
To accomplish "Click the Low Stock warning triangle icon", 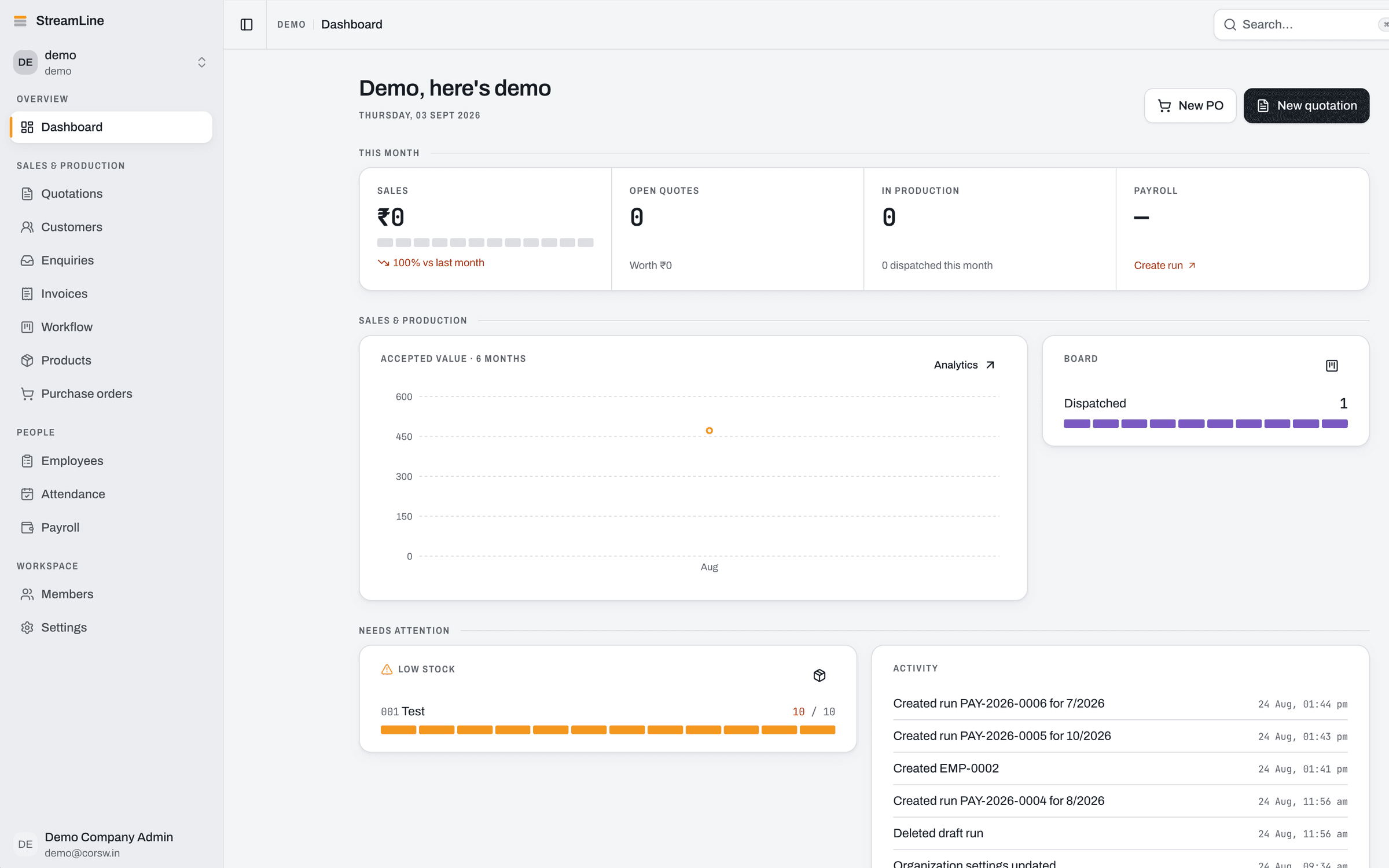I will click(387, 670).
